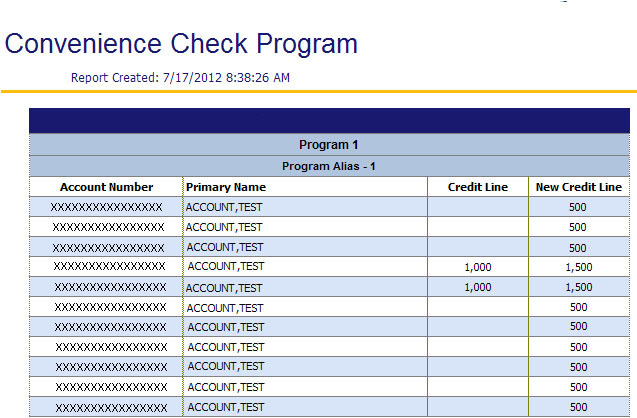Click the Report Created timestamp text

[x=181, y=77]
